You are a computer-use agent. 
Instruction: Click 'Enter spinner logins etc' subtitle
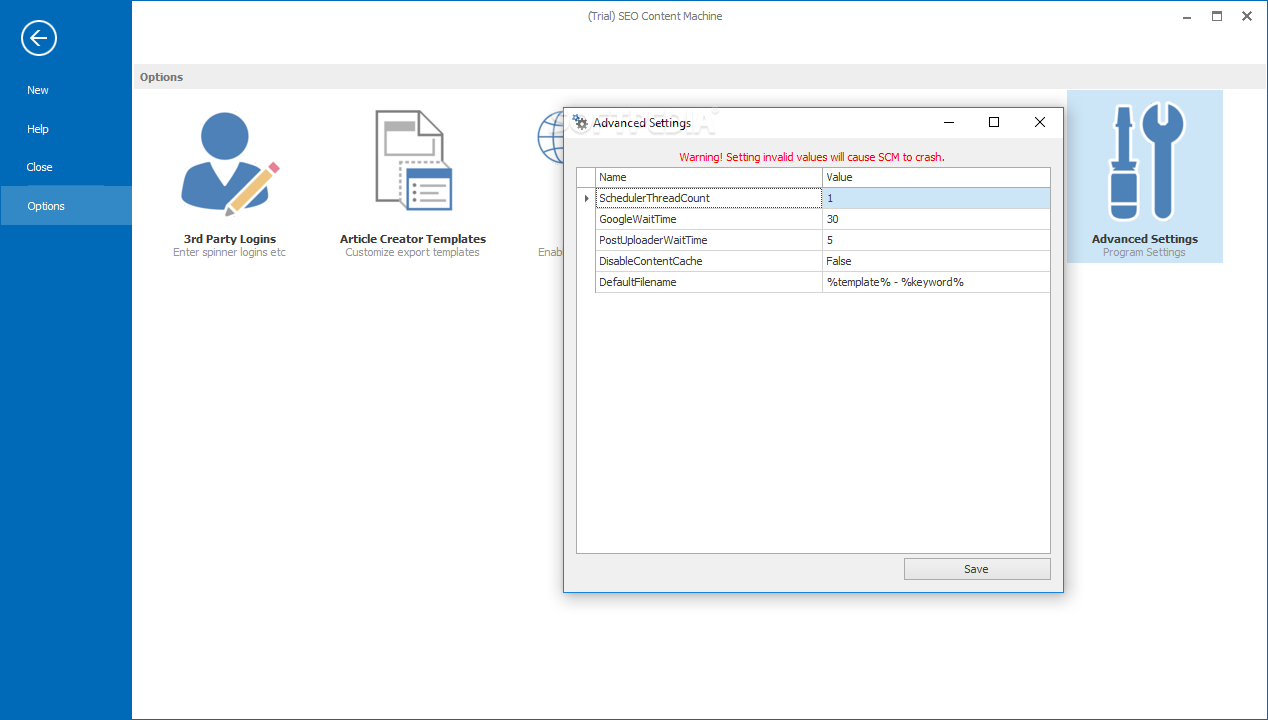click(230, 252)
